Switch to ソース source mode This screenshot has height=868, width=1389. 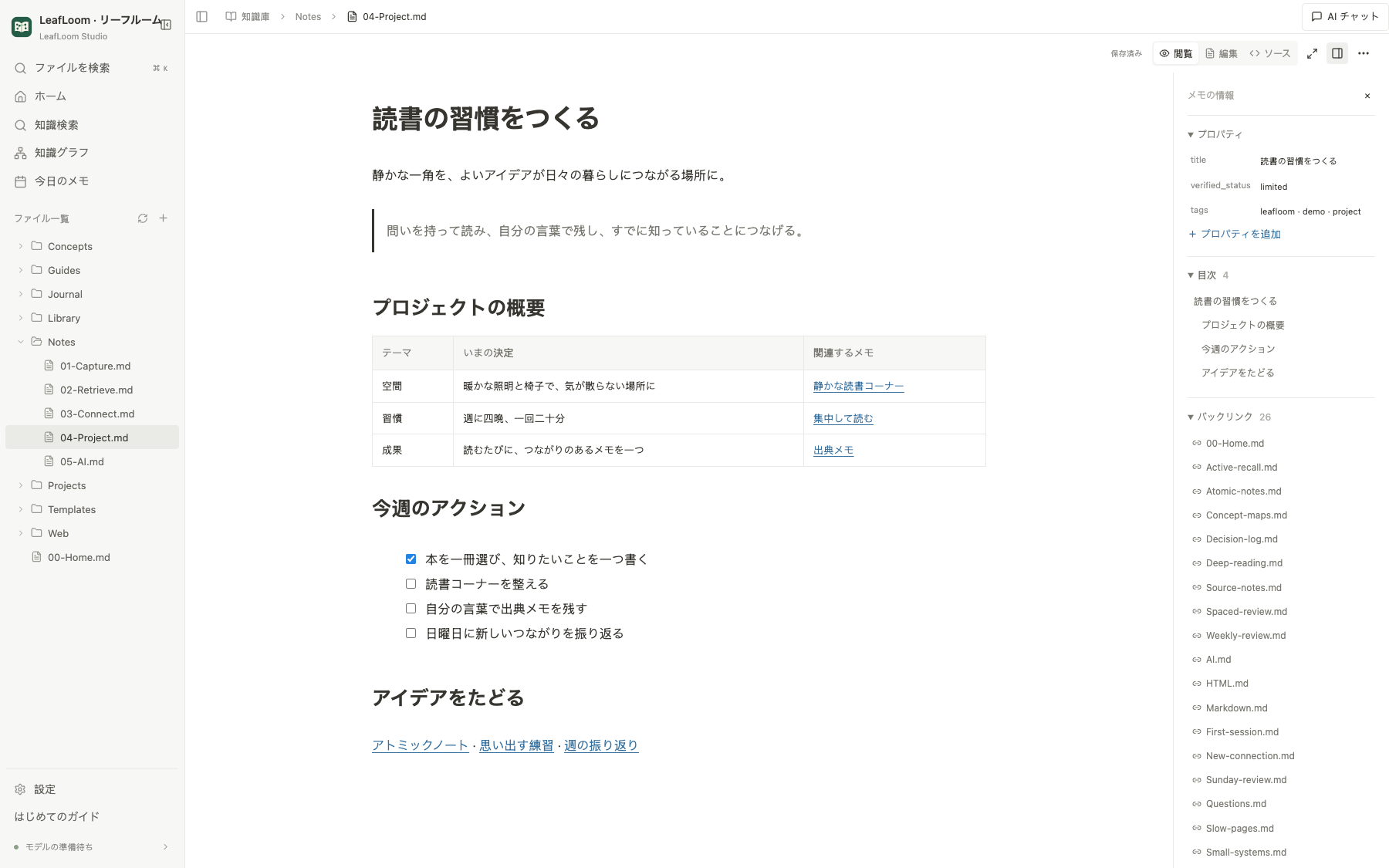(1270, 53)
